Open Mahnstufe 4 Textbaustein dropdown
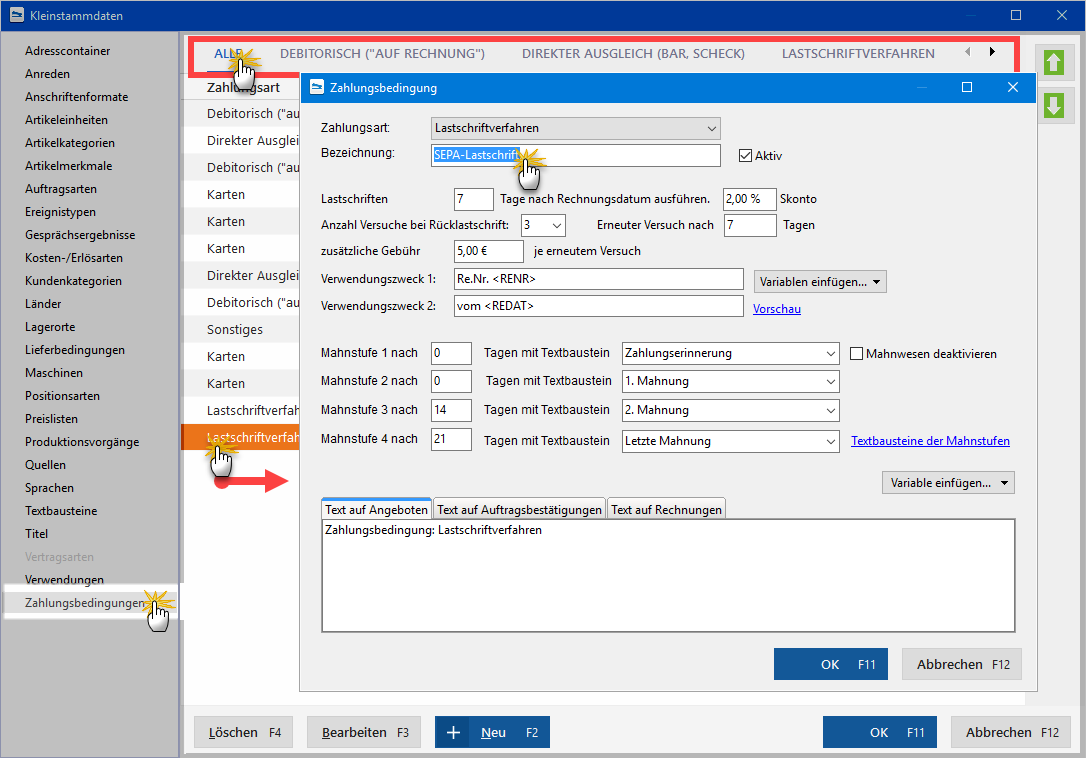Viewport: 1086px width, 758px height. (731, 441)
